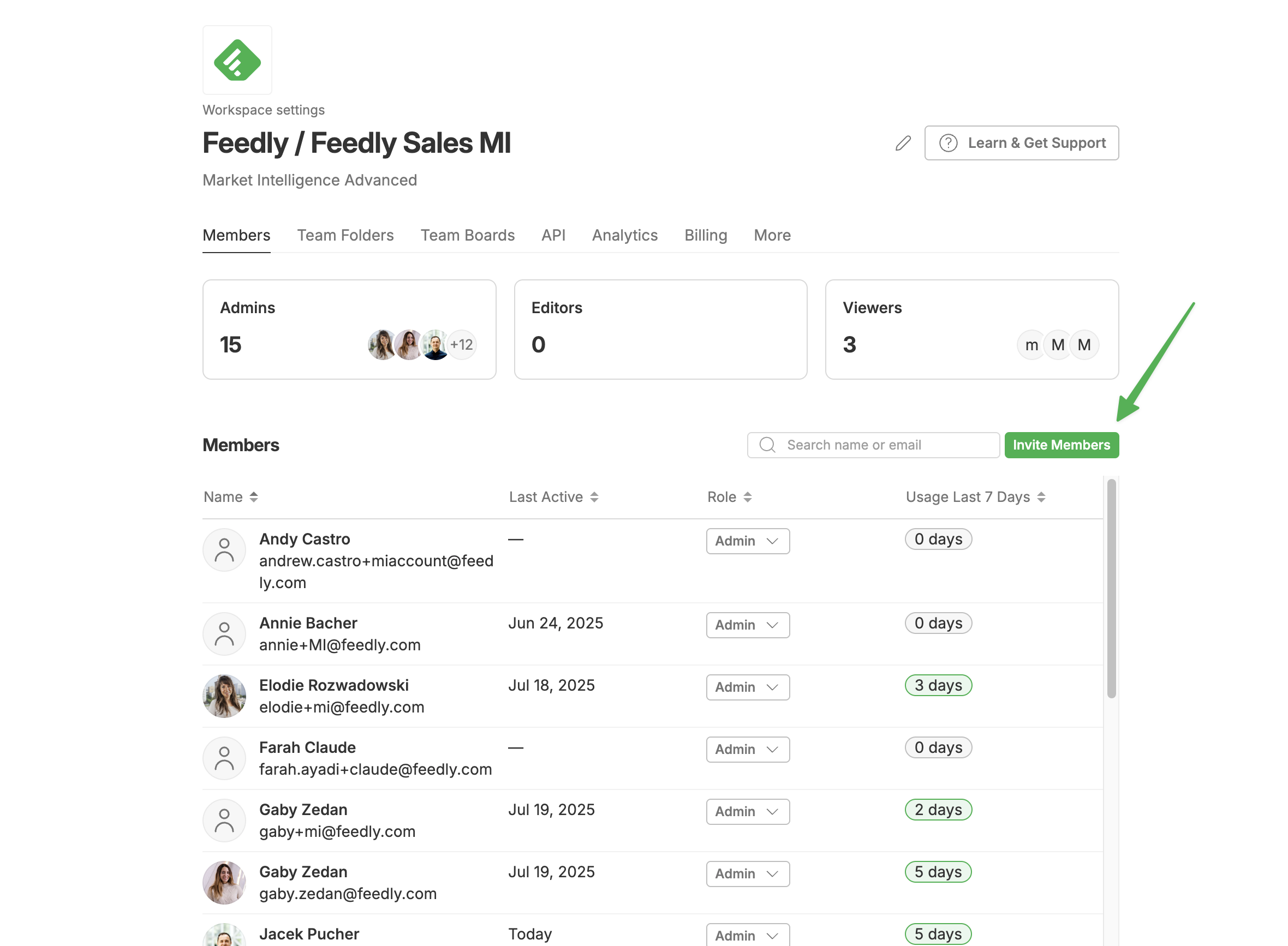Open Elodie Rozwadowski's role dropdown

[747, 687]
